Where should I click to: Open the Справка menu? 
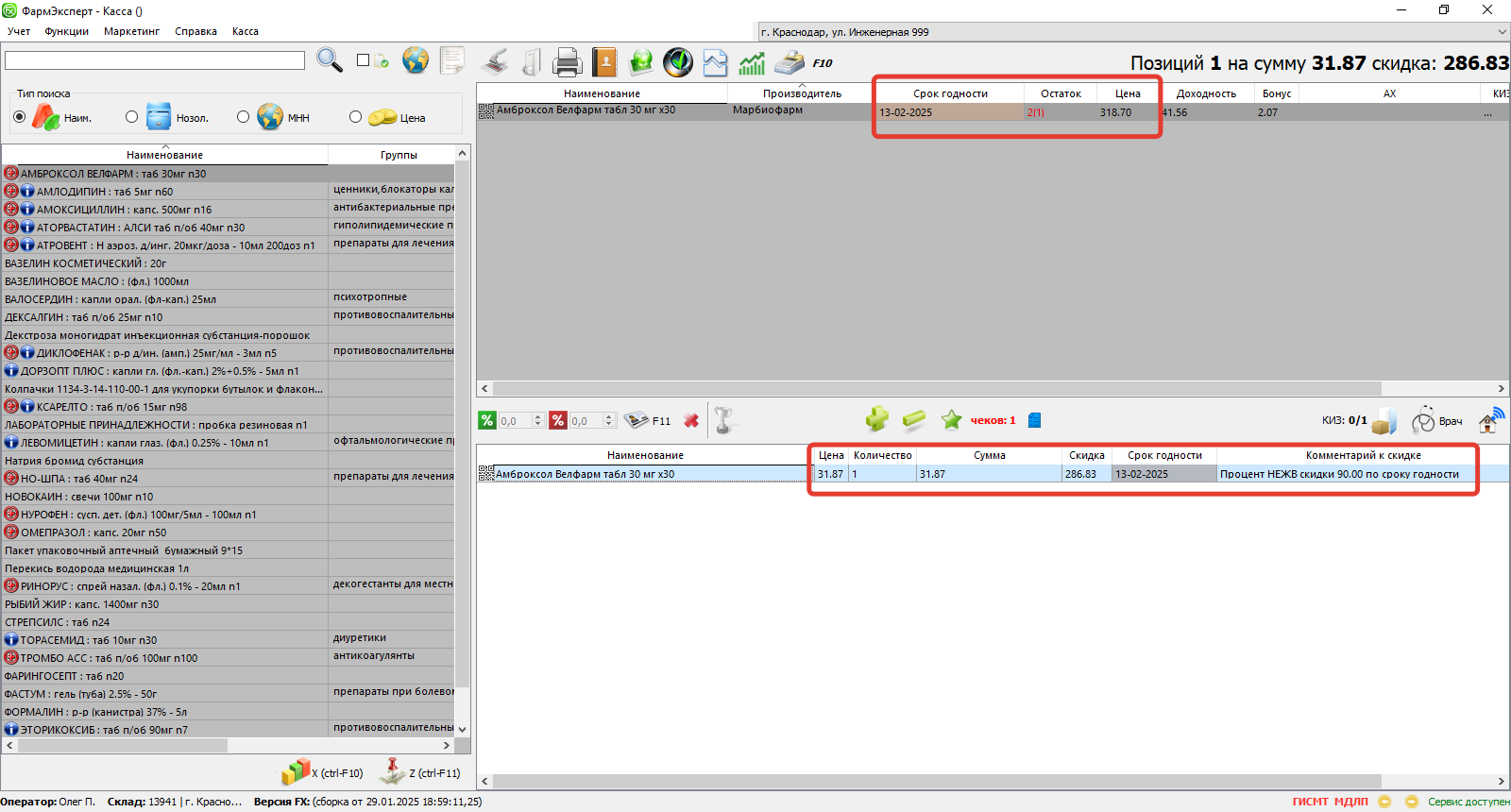click(x=195, y=31)
